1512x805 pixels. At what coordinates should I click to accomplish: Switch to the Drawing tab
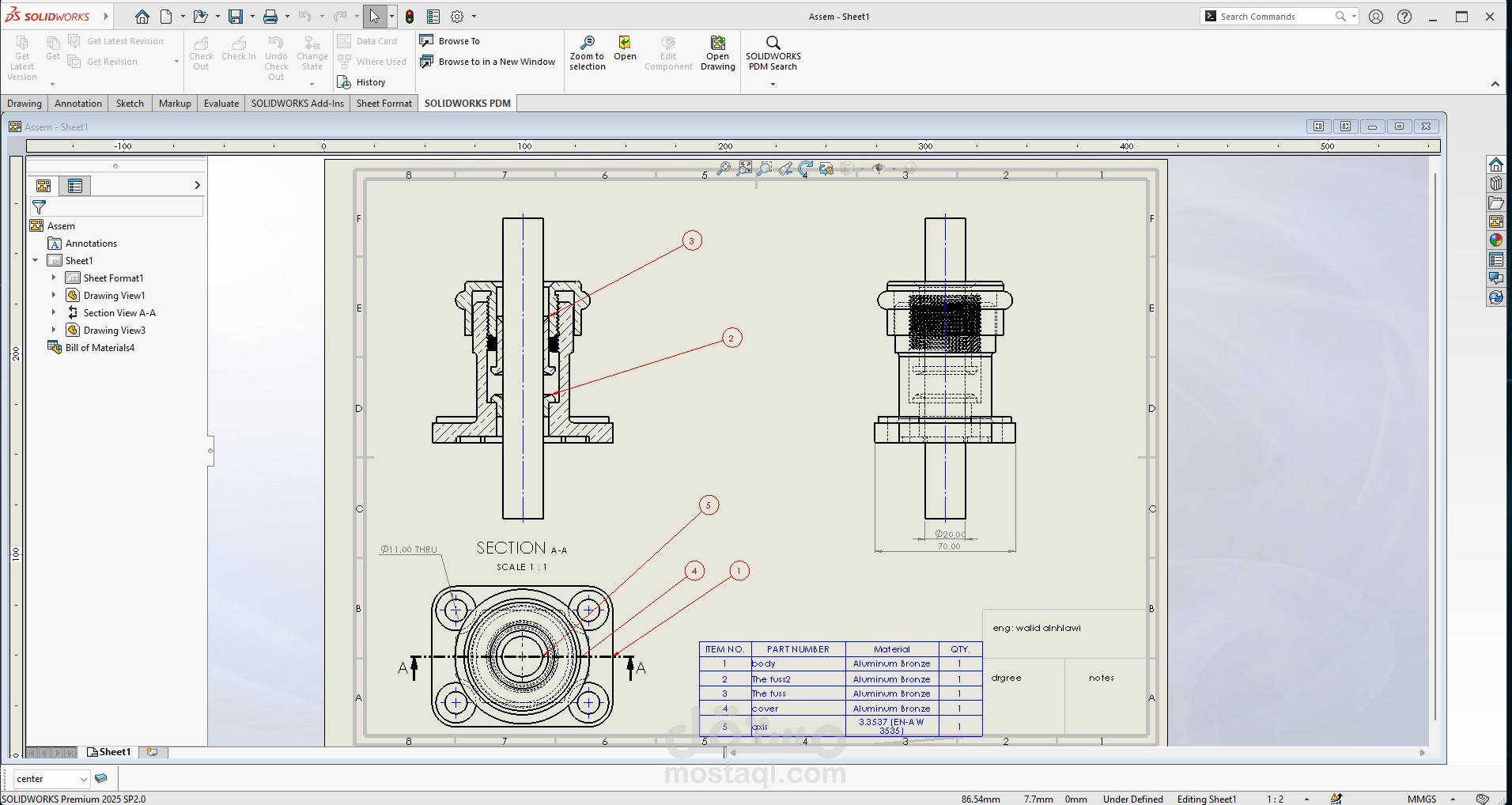pyautogui.click(x=25, y=104)
